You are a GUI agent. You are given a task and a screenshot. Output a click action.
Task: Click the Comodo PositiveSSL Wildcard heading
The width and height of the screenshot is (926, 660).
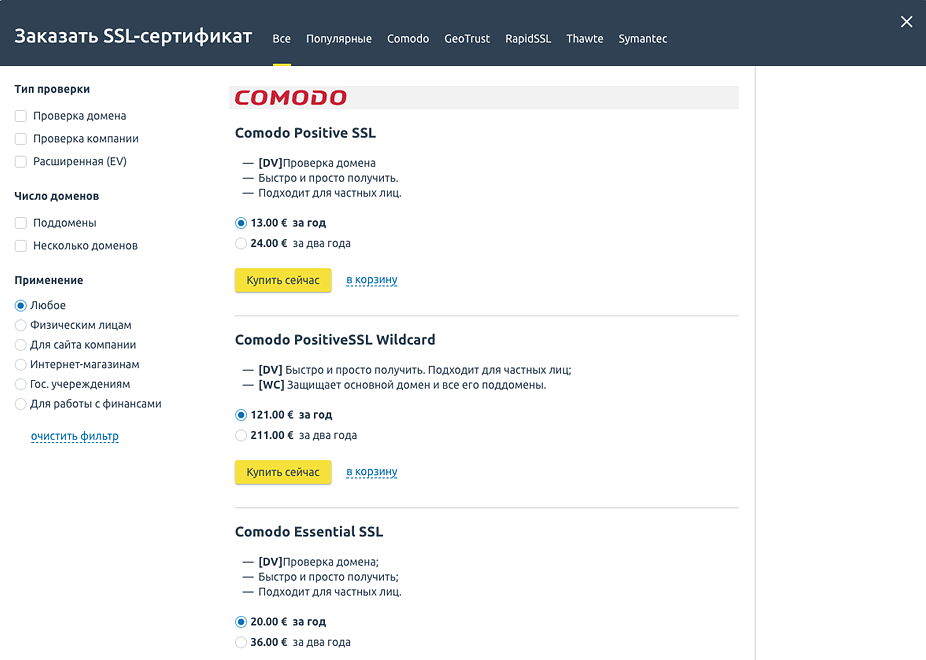pyautogui.click(x=335, y=340)
